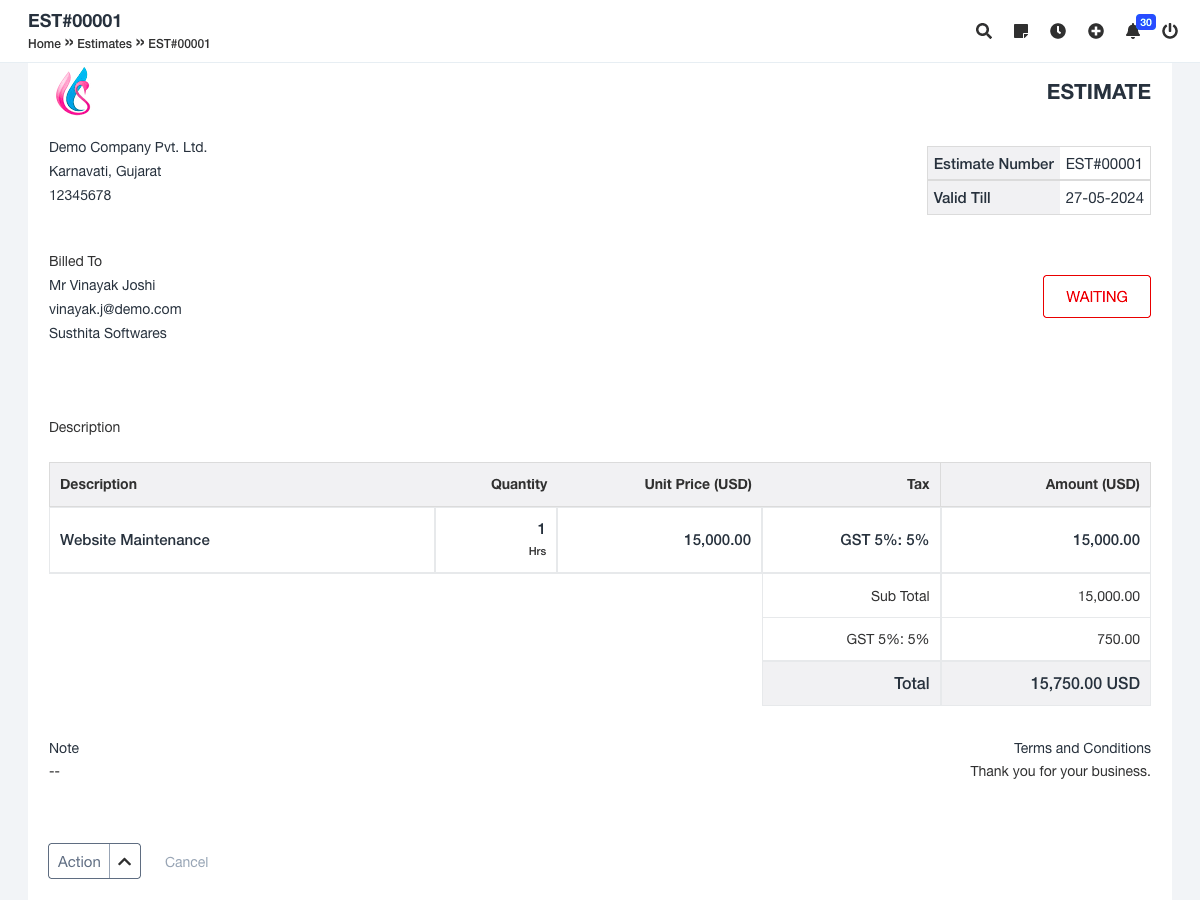Click the clock timer icon

coord(1058,31)
